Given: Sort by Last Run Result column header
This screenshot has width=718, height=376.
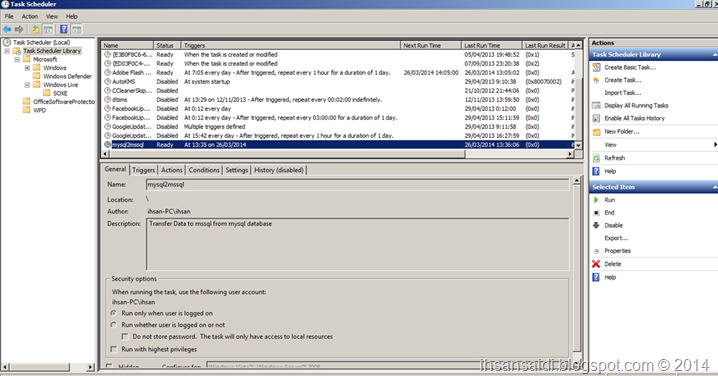Looking at the screenshot, I should pyautogui.click(x=545, y=45).
